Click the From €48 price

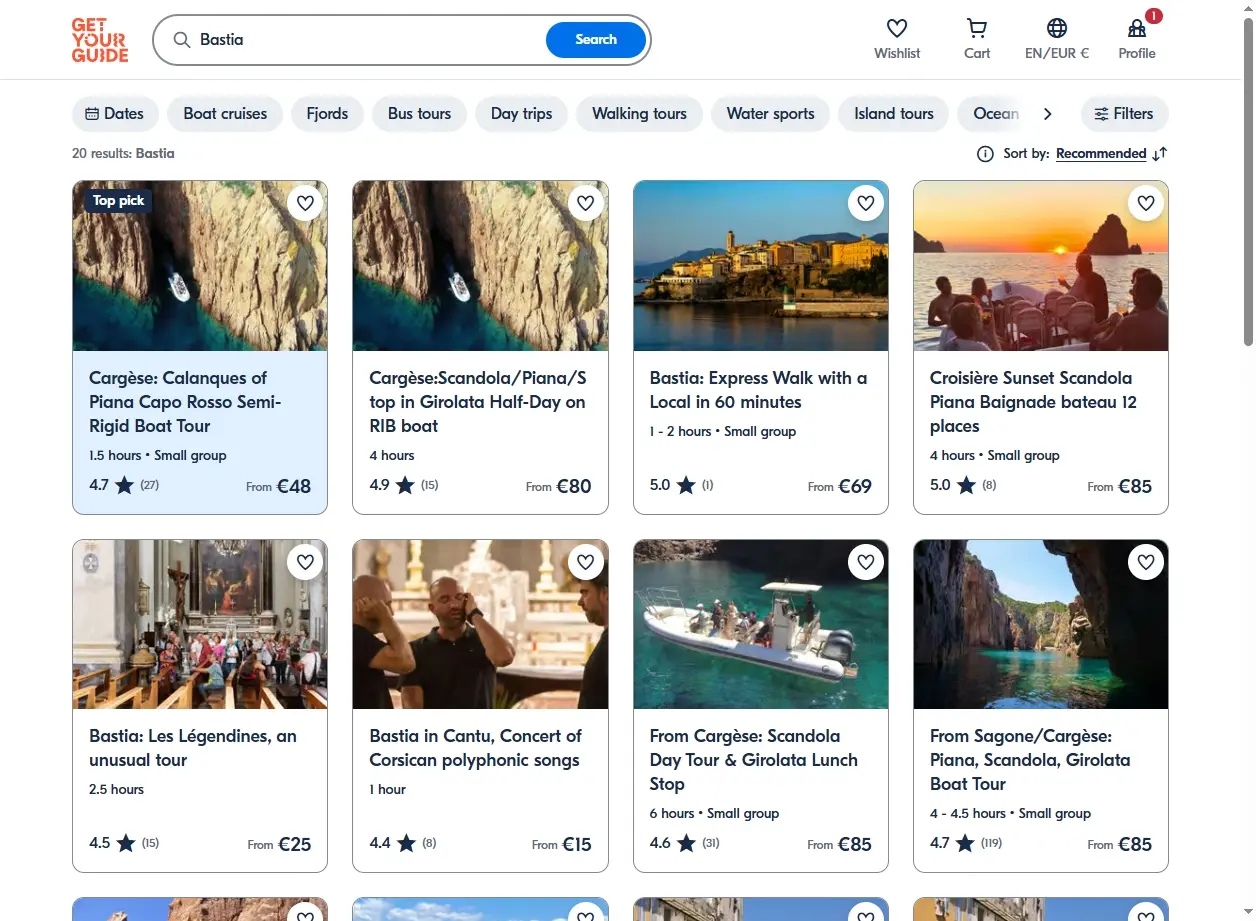click(279, 487)
